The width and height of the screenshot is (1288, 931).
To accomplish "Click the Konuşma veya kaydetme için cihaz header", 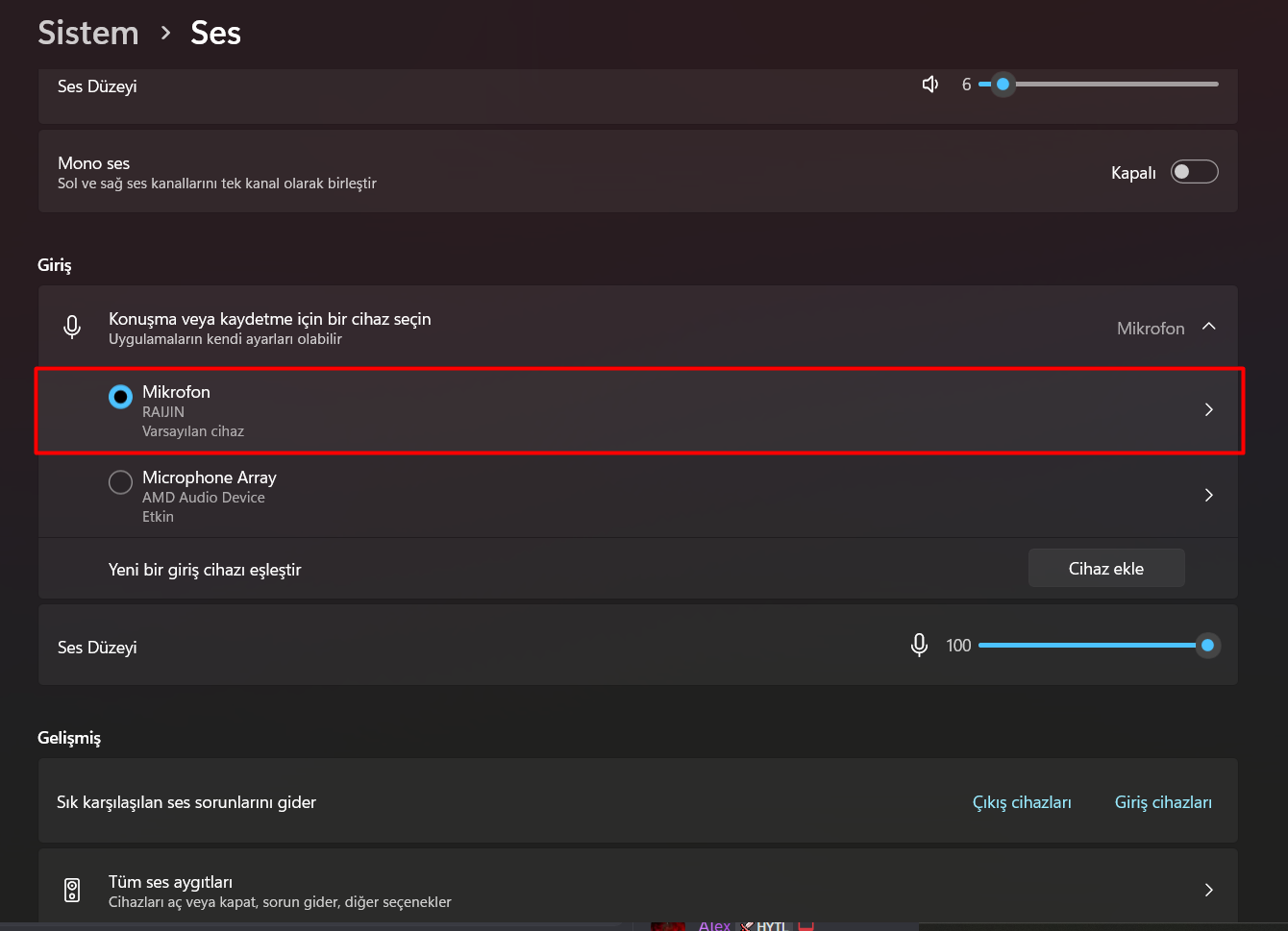I will coord(577,328).
